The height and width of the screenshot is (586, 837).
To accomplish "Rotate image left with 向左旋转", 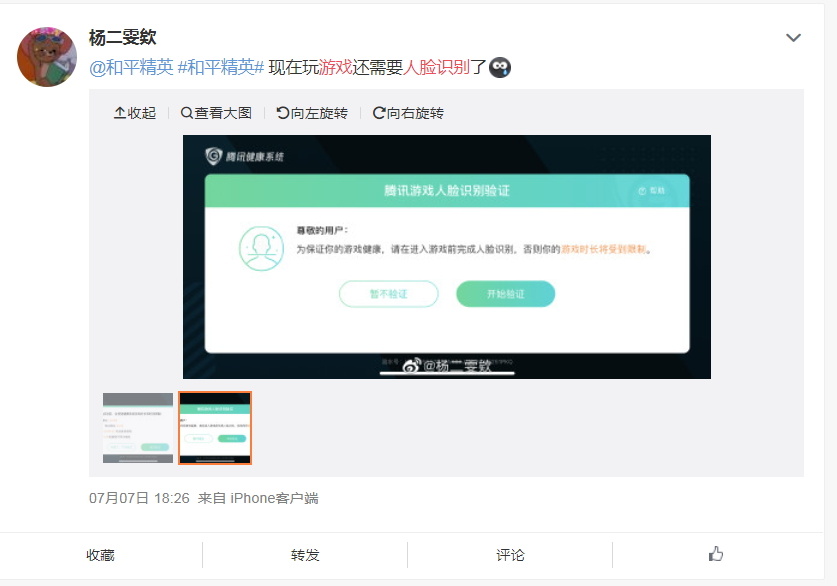I will [312, 113].
